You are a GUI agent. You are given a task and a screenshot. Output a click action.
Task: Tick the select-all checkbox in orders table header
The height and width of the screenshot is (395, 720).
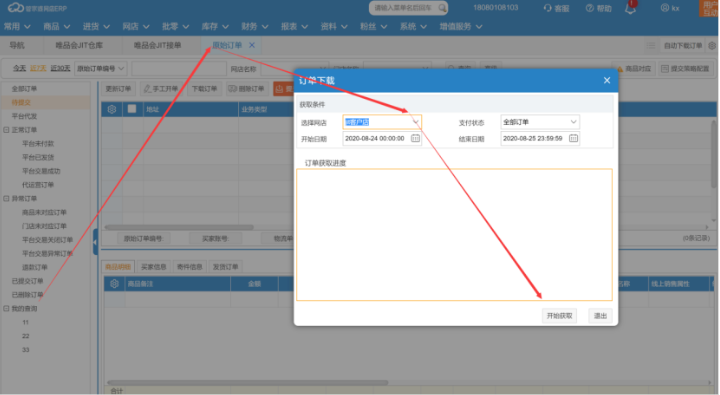pyautogui.click(x=132, y=109)
